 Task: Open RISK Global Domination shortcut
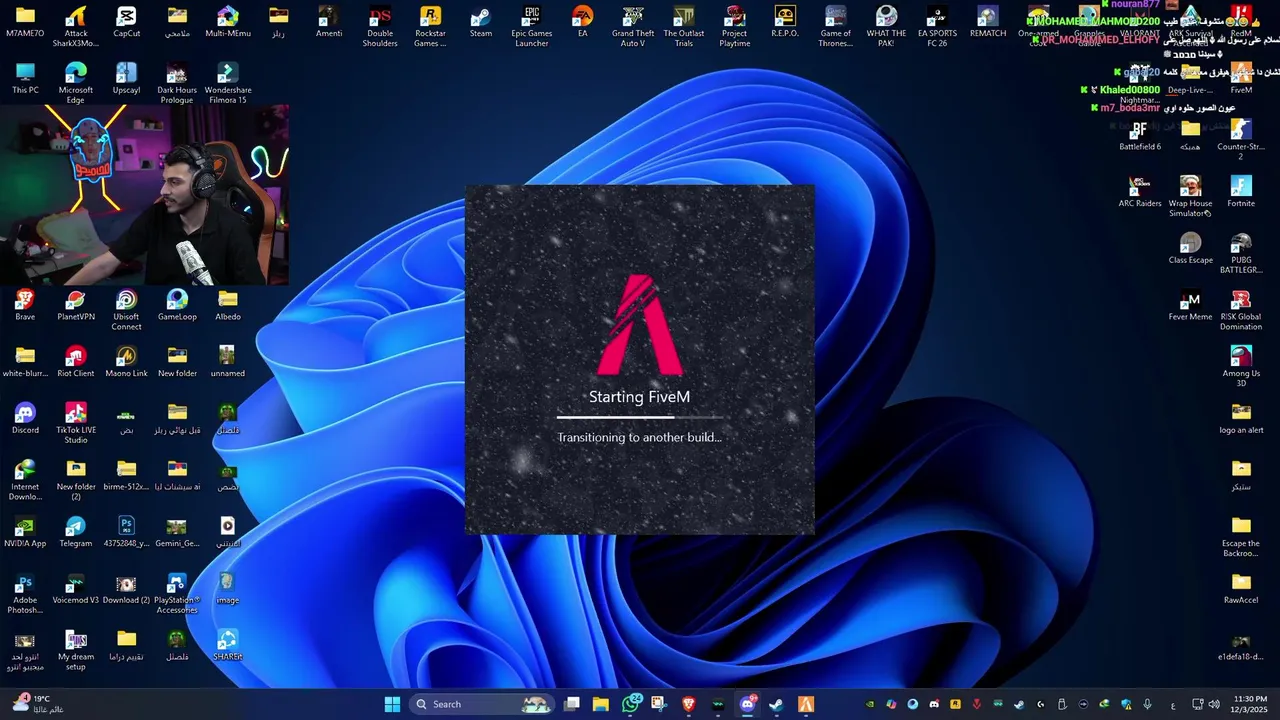(1241, 310)
